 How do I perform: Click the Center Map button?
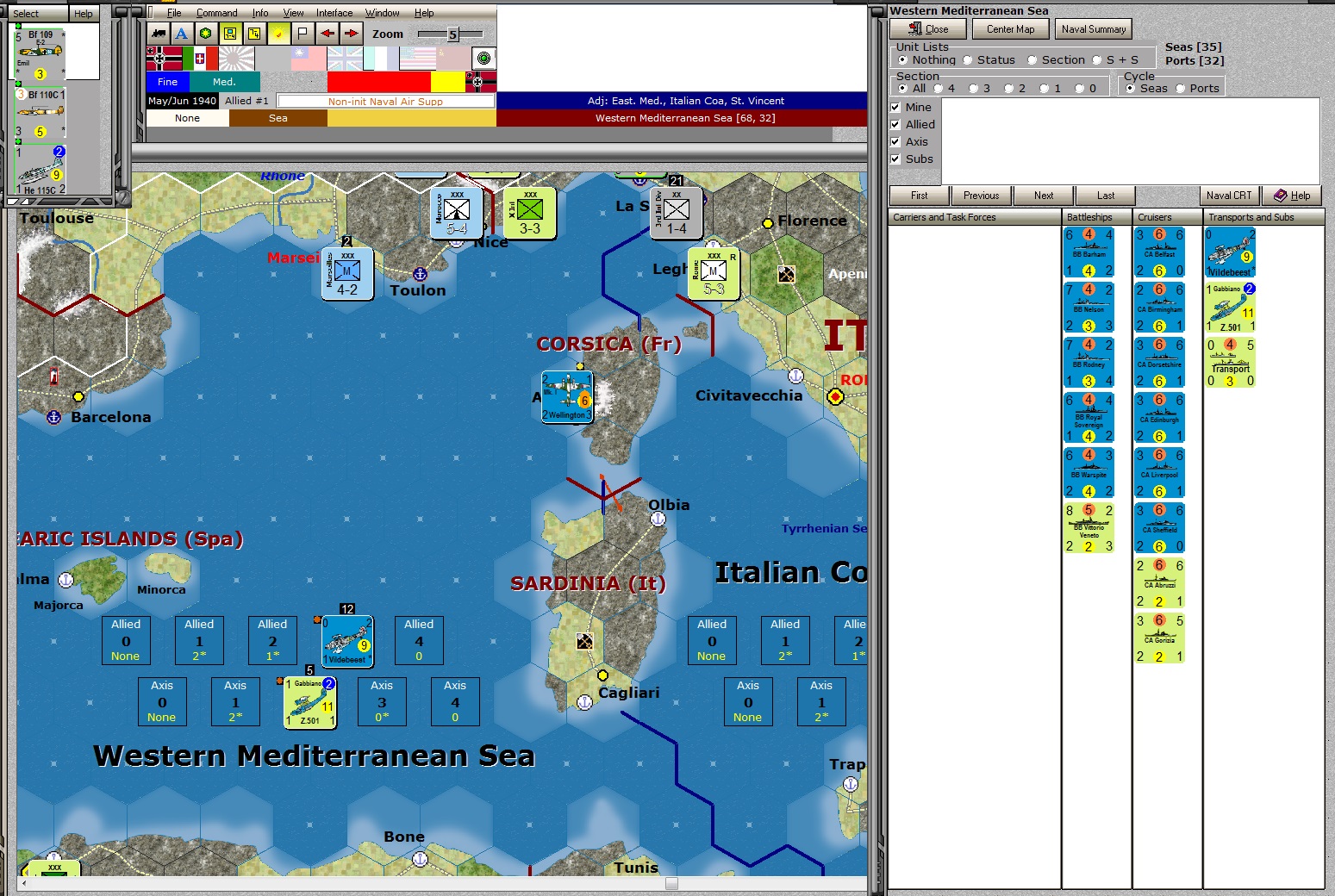[x=1011, y=29]
